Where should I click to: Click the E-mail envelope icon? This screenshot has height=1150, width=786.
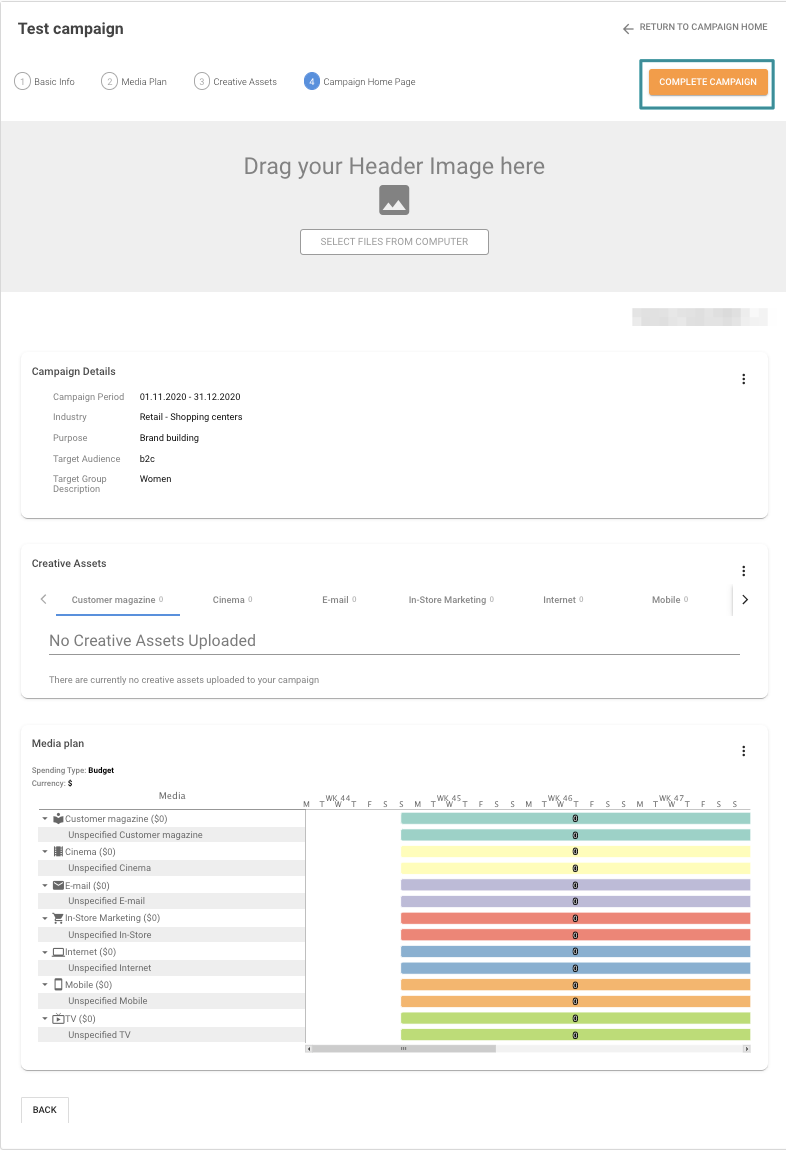(59, 885)
